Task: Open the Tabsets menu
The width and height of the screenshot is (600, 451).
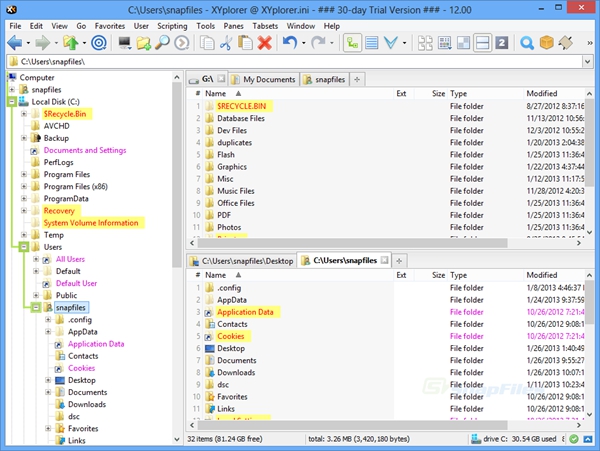Action: click(x=265, y=26)
